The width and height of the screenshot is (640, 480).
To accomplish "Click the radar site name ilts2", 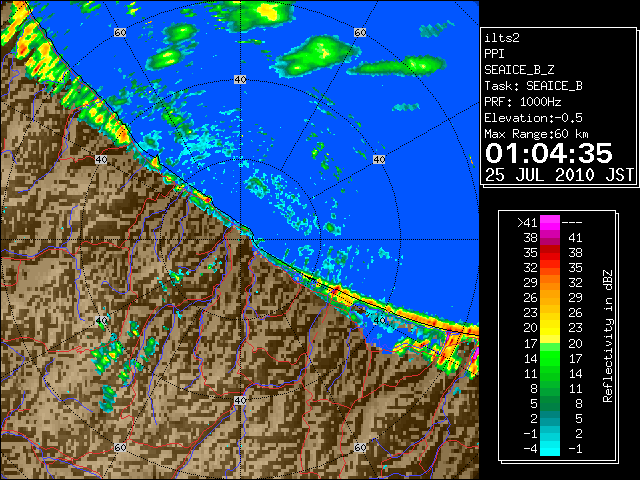I will click(x=502, y=38).
